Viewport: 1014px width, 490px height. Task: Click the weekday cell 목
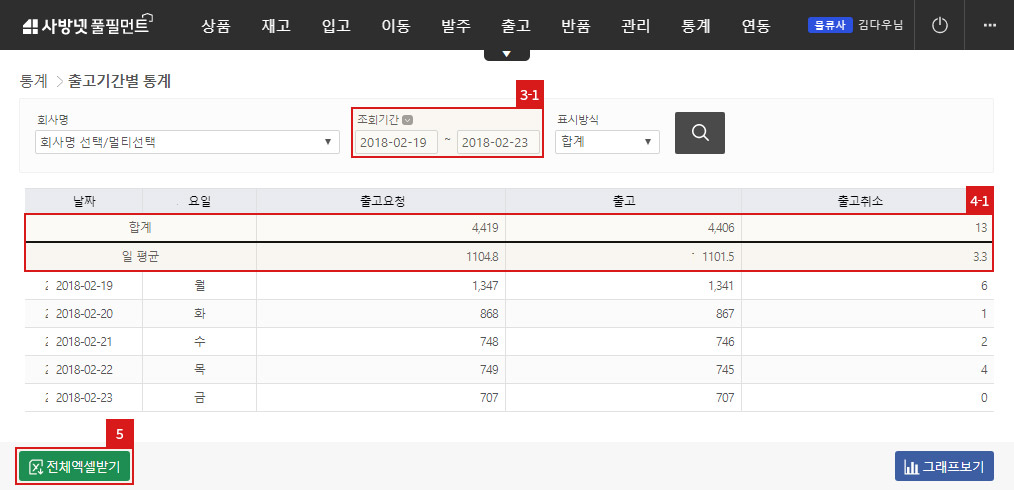click(200, 370)
